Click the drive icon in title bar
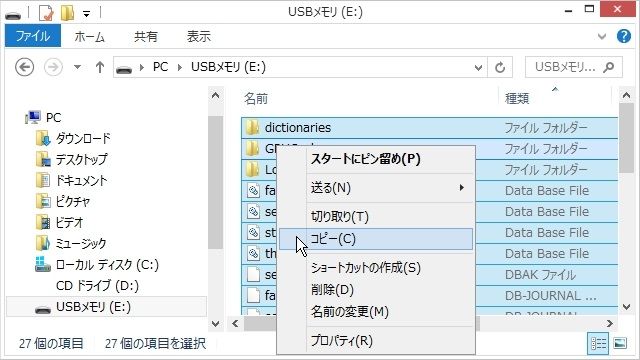 [x=13, y=16]
